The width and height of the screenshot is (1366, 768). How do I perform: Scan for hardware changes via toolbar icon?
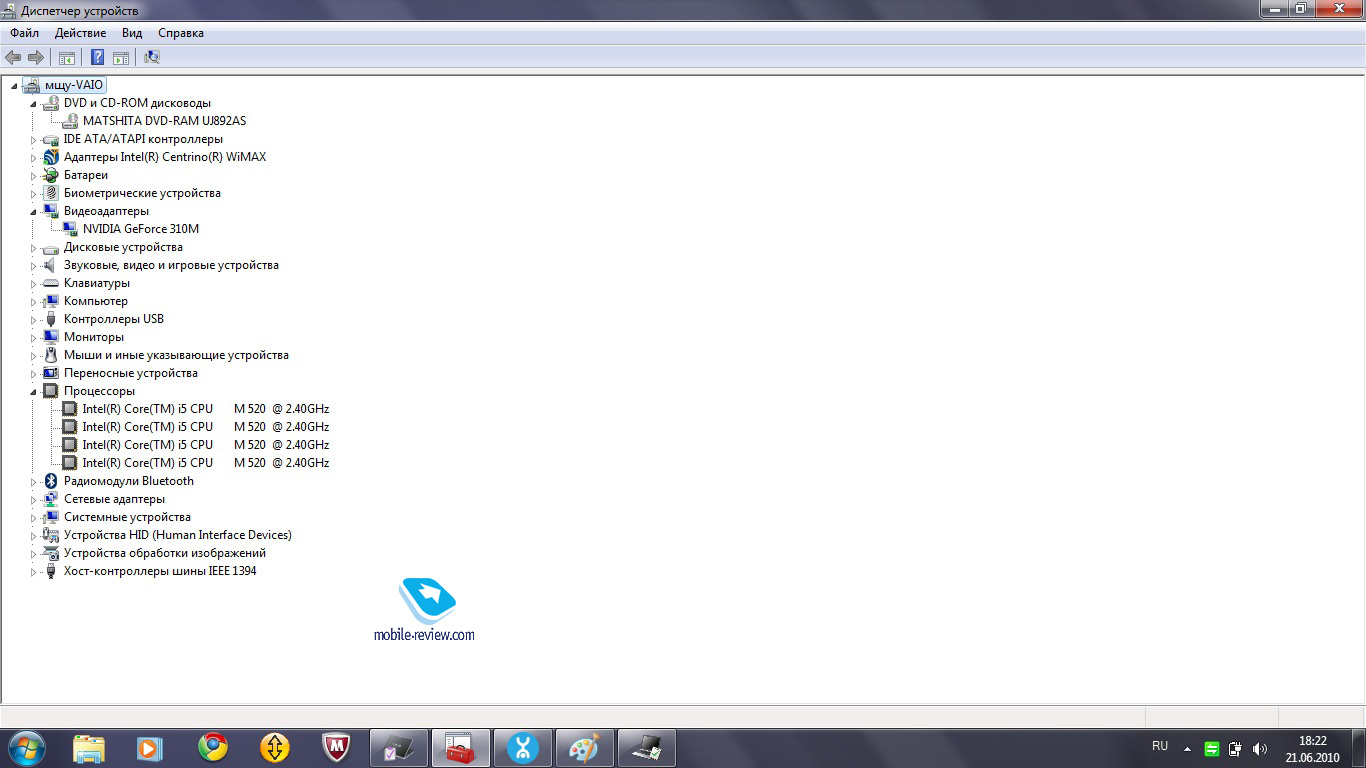click(x=152, y=57)
